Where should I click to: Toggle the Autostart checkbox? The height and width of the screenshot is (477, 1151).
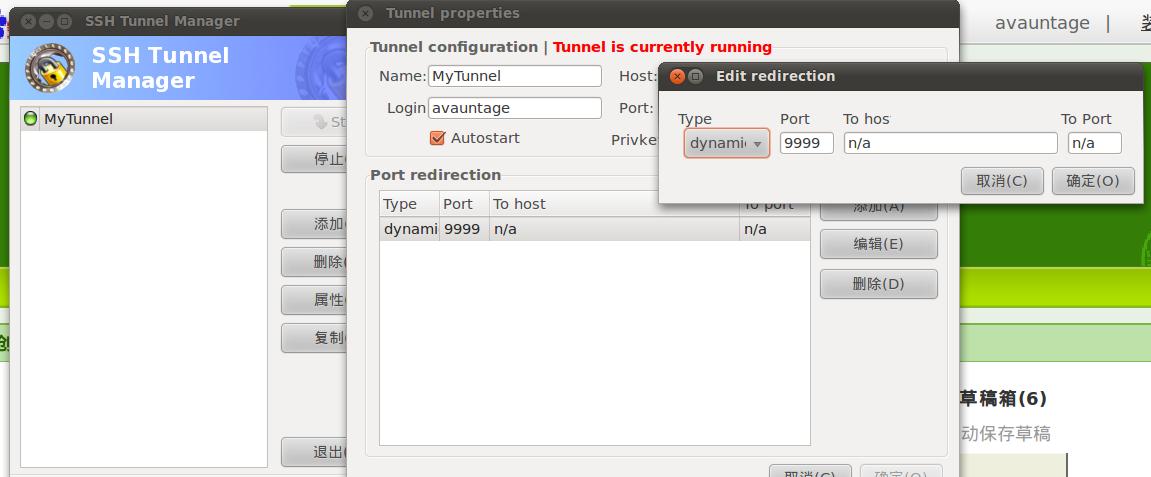(437, 138)
